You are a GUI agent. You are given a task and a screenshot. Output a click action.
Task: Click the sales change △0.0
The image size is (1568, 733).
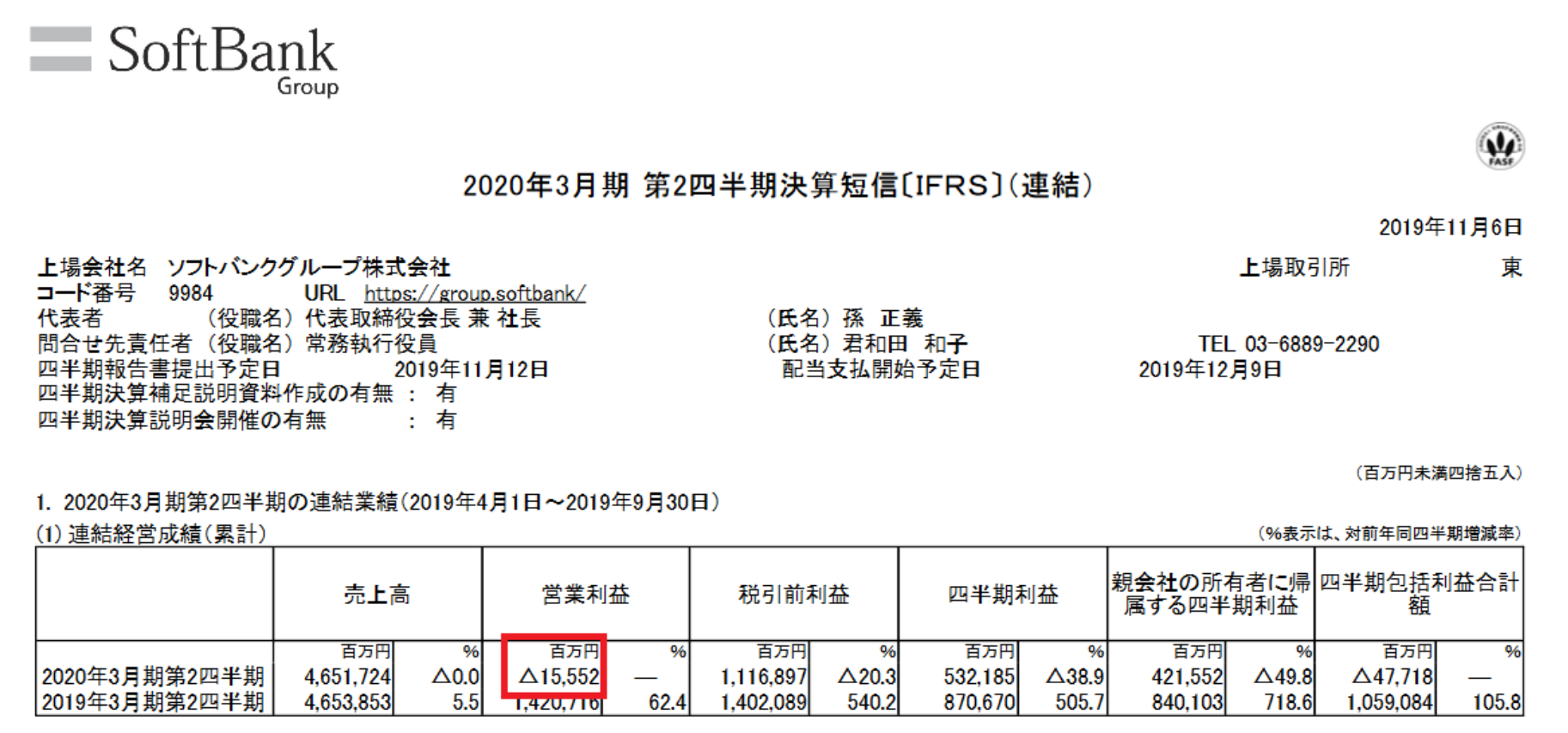455,677
